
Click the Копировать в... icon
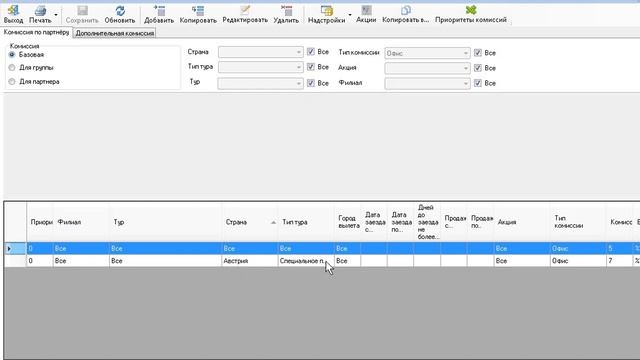[x=405, y=10]
